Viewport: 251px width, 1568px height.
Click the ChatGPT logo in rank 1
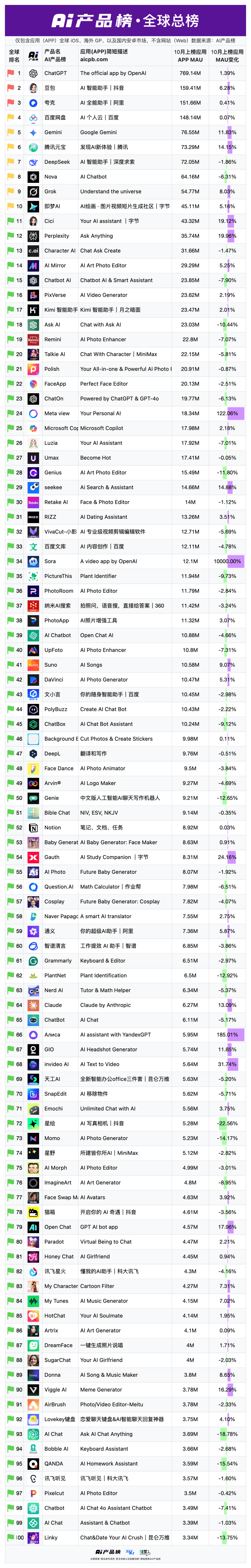coord(33,73)
